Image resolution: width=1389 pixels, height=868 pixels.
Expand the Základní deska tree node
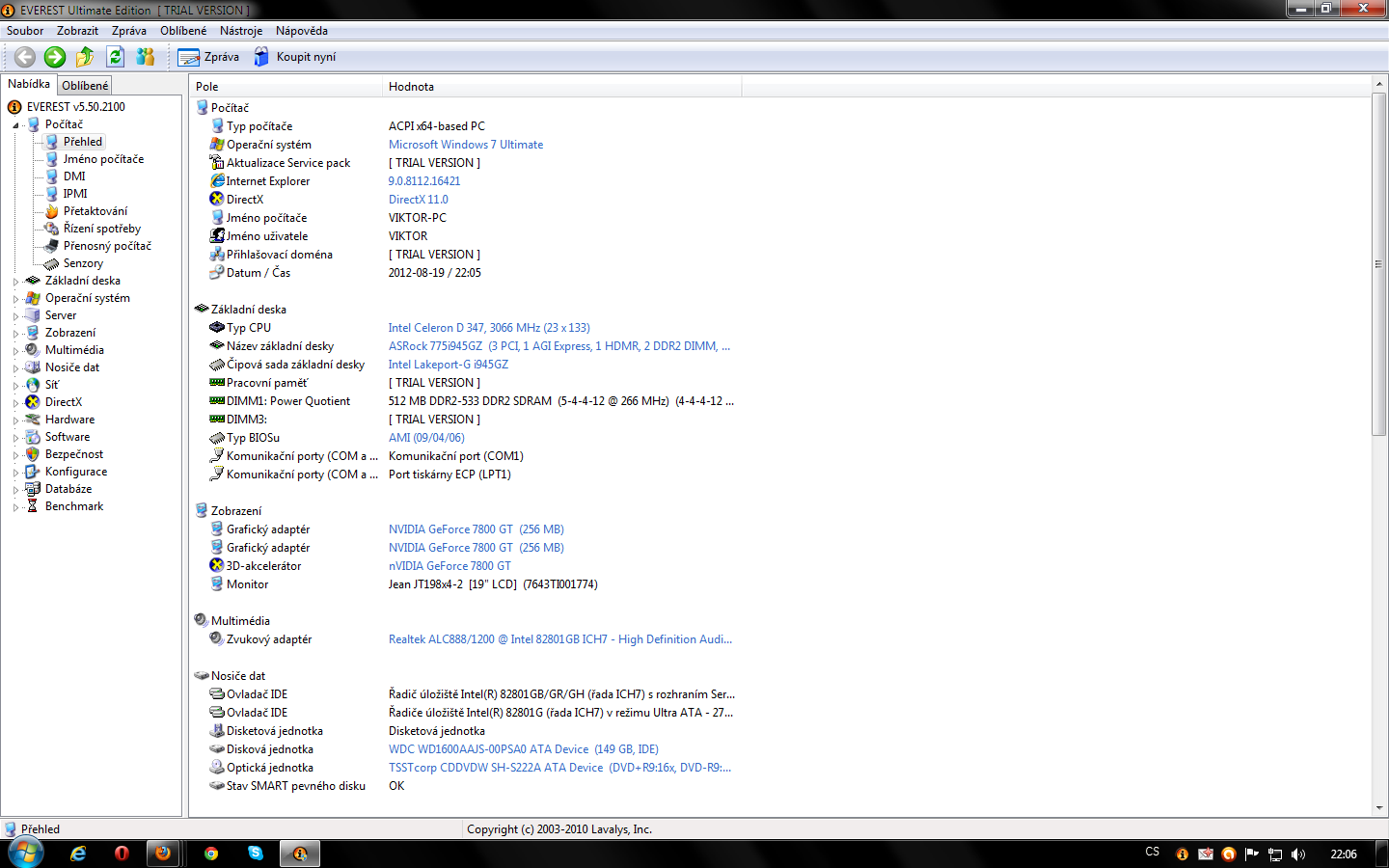pyautogui.click(x=15, y=282)
